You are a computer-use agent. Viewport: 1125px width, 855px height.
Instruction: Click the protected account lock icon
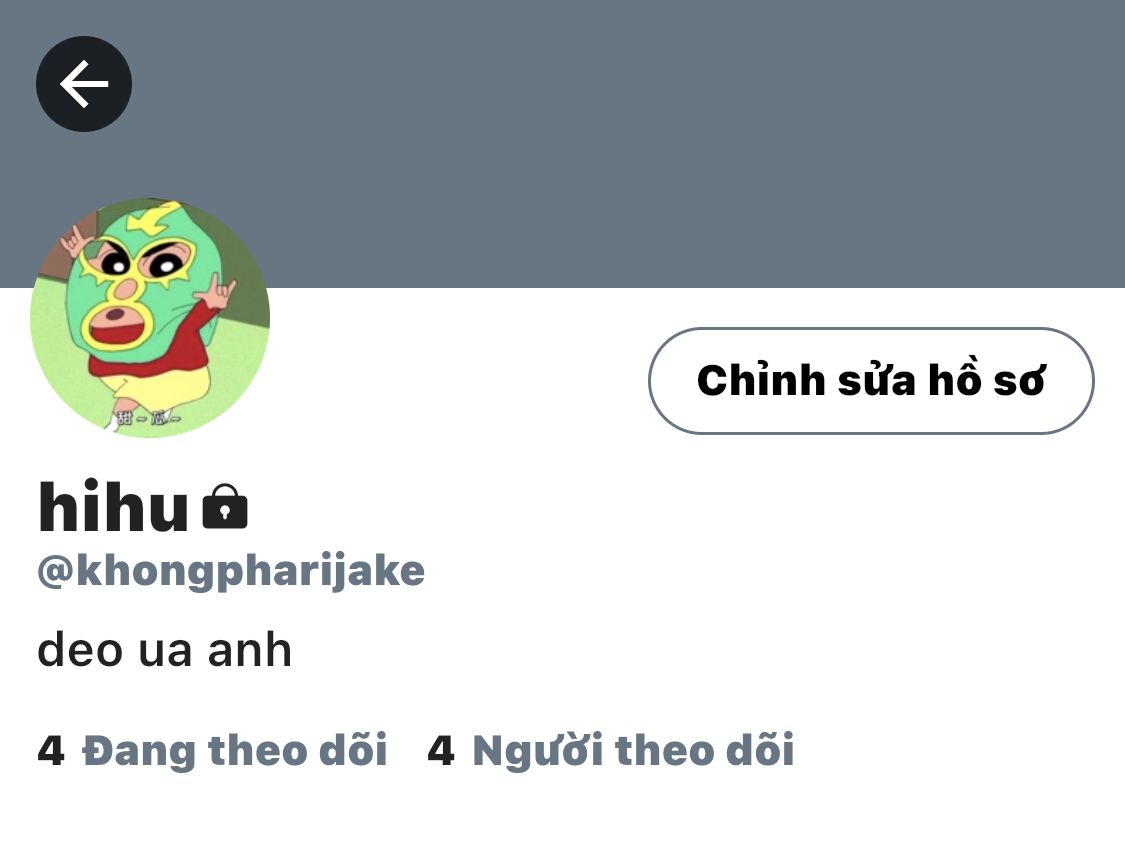coord(225,506)
